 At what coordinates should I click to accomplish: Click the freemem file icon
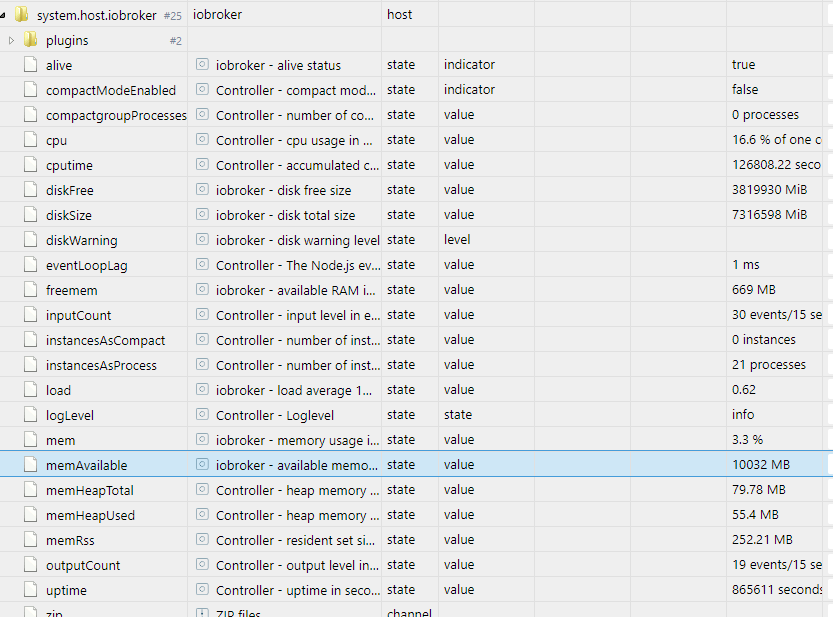click(31, 290)
